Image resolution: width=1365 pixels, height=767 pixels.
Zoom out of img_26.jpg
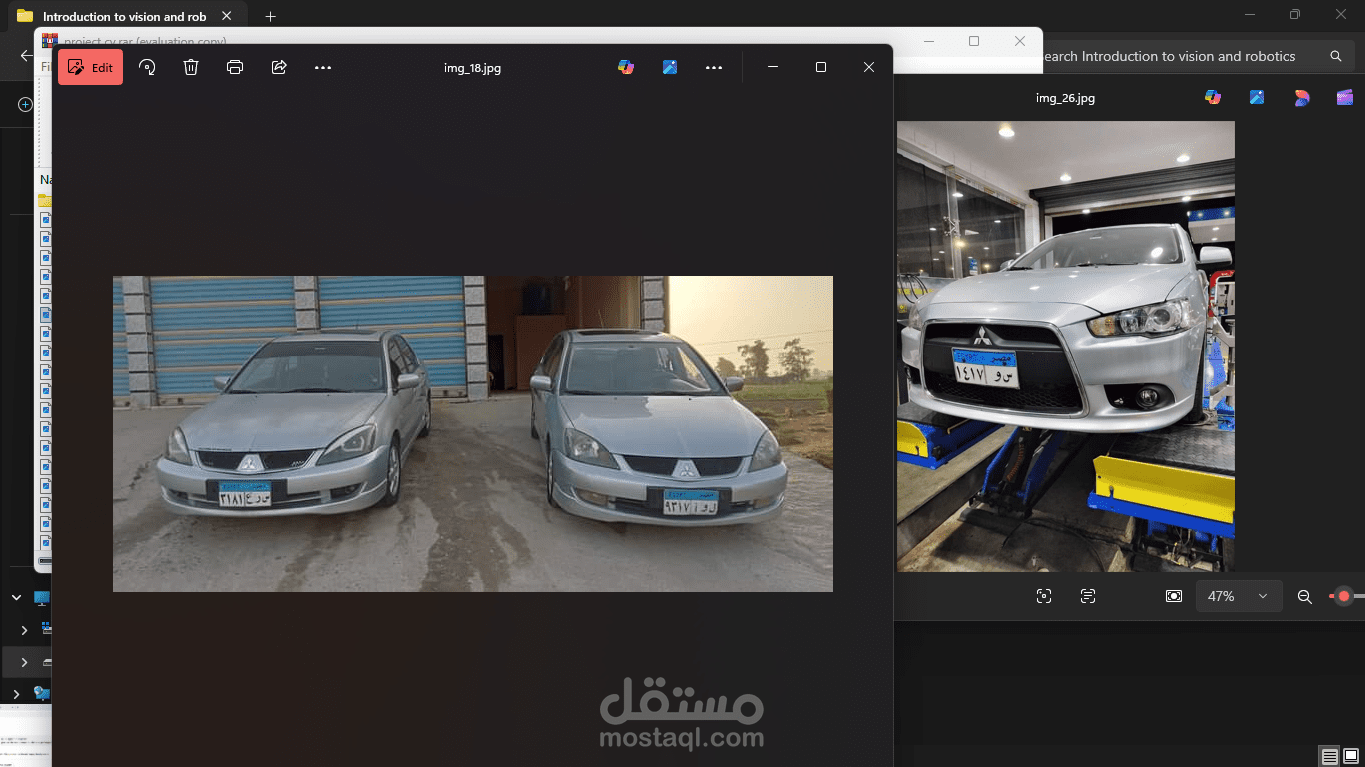1305,596
